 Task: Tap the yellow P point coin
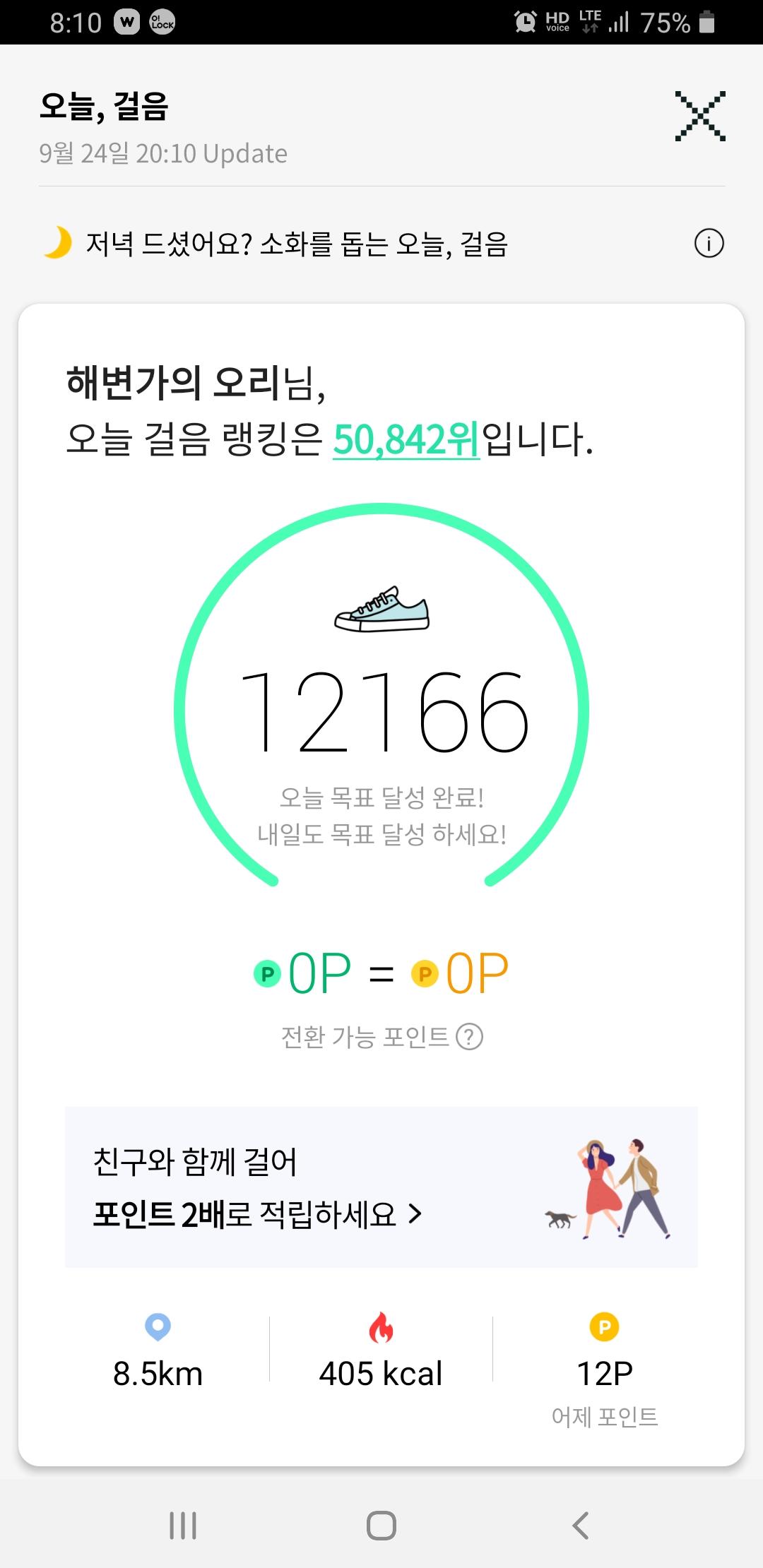pos(425,974)
